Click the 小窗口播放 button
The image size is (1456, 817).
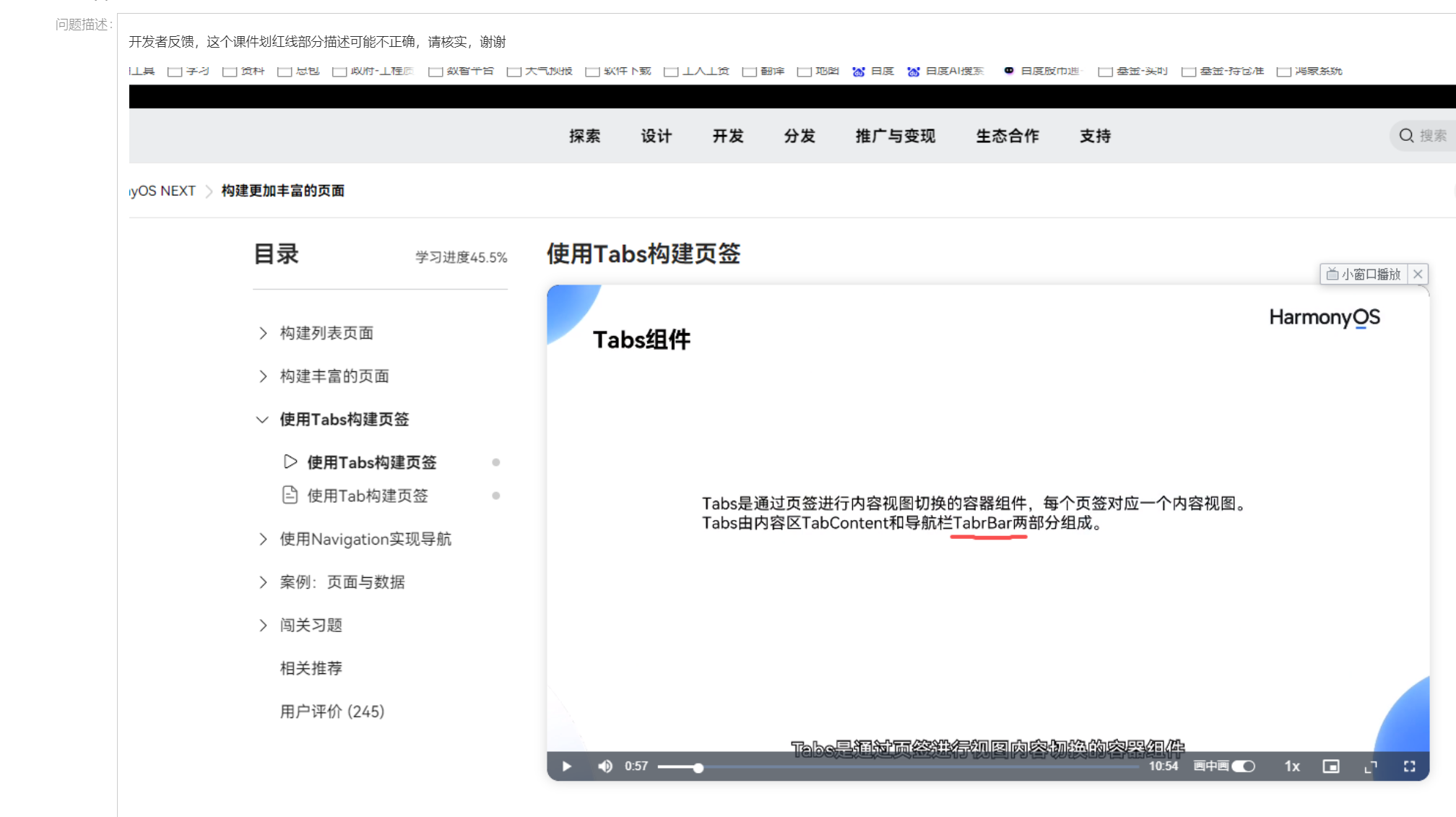point(1364,275)
